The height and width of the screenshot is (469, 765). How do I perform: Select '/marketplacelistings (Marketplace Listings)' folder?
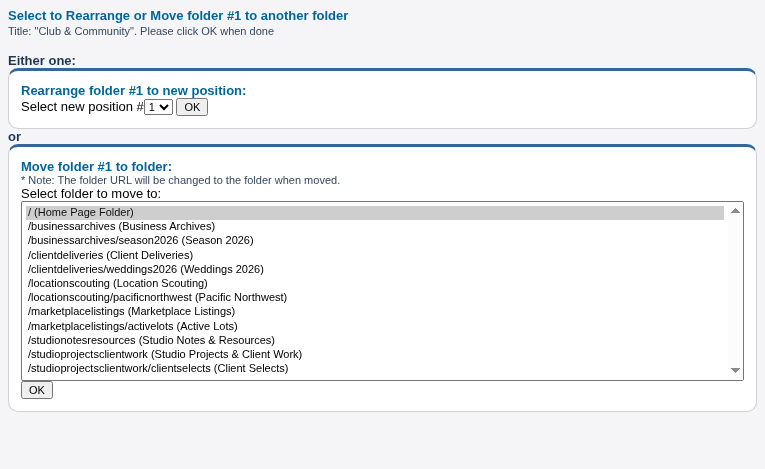(375, 312)
